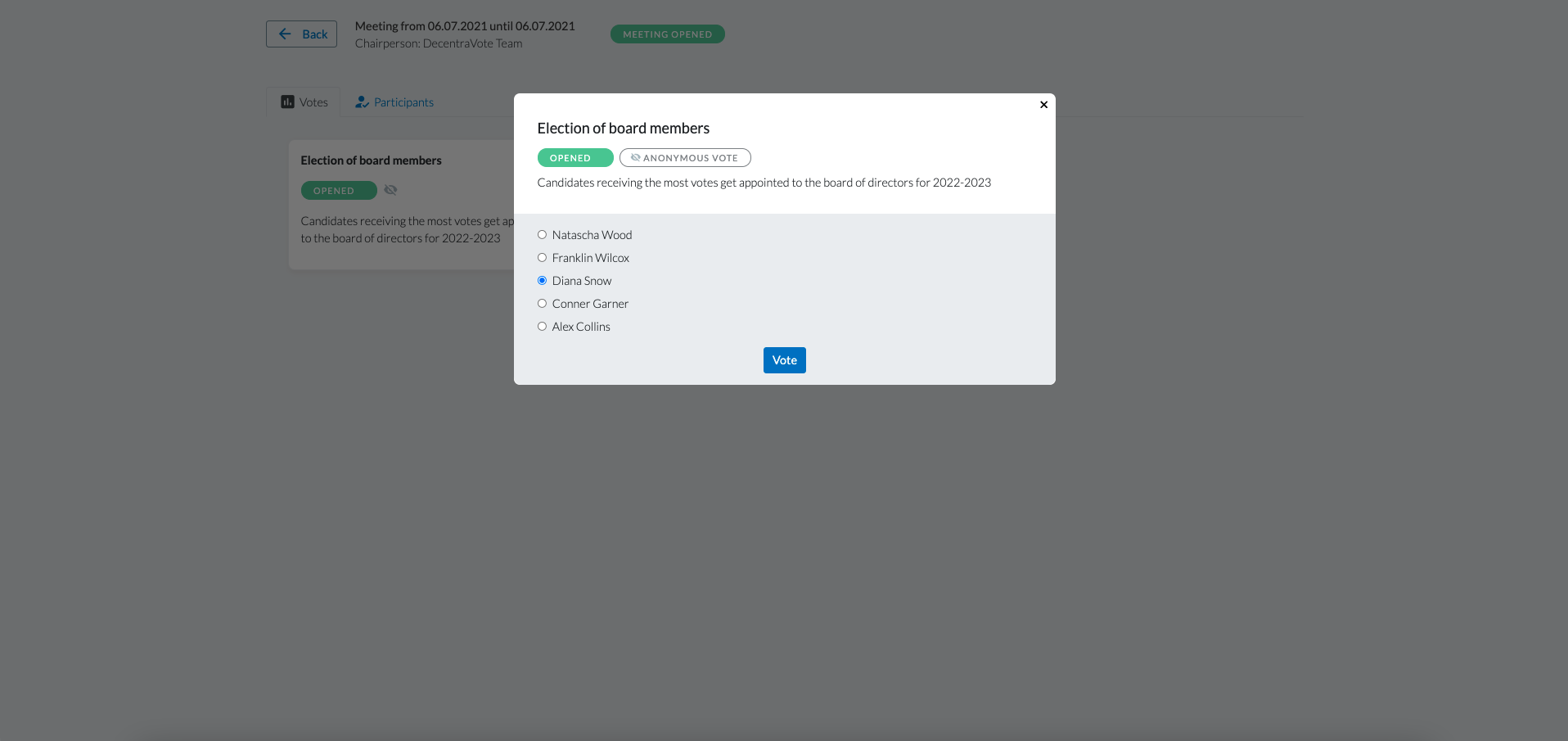Click the MEETING OPENED status badge
1568x741 pixels.
[x=668, y=34]
